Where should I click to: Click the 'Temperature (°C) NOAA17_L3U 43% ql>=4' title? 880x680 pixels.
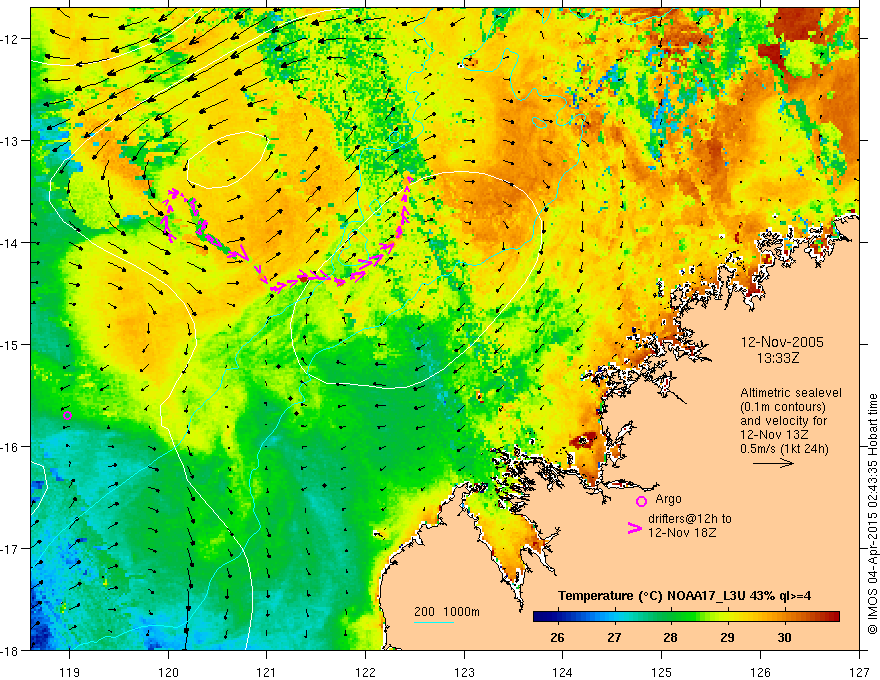pos(684,596)
